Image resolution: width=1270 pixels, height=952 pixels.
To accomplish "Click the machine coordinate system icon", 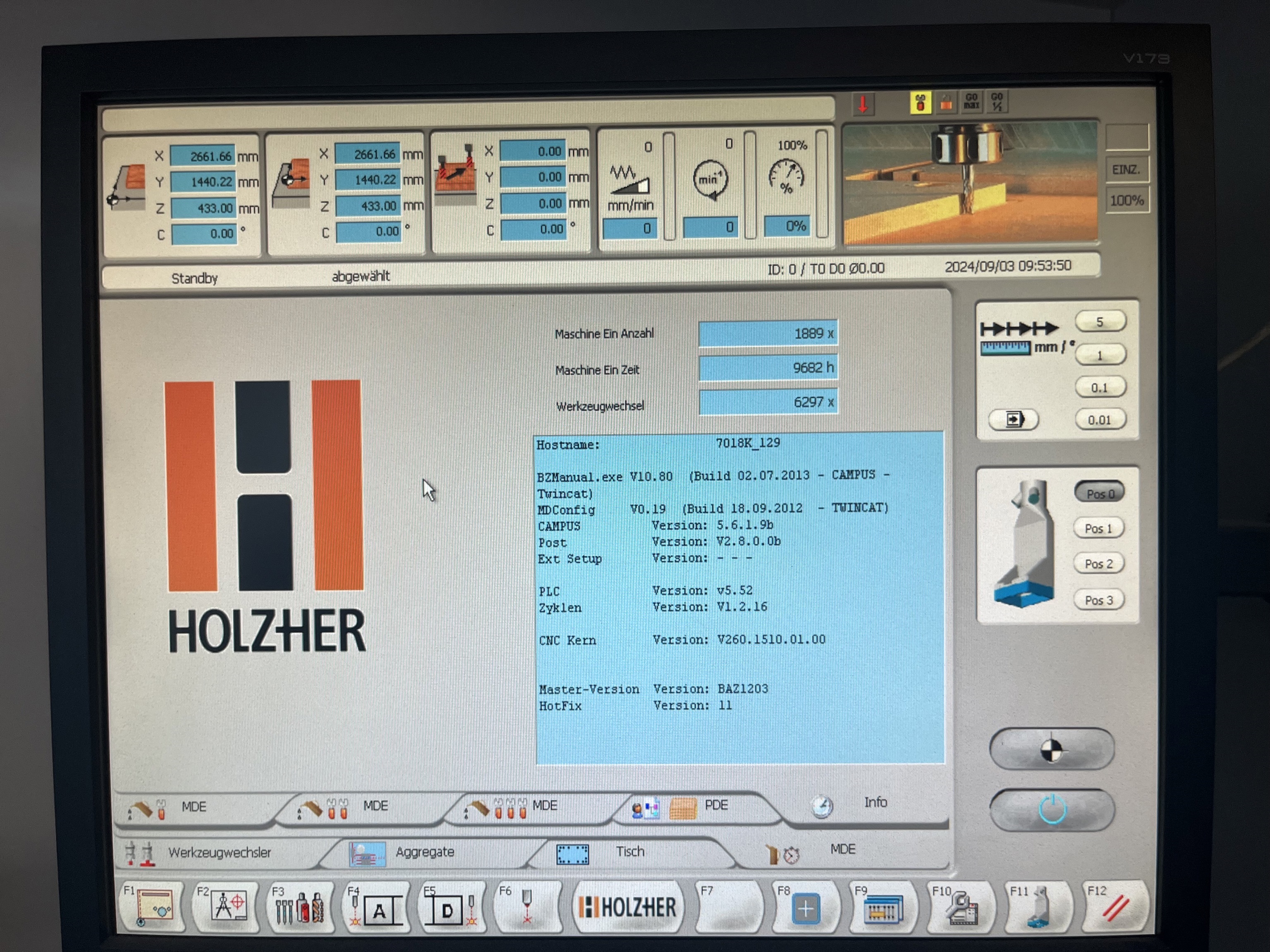I will tap(127, 186).
